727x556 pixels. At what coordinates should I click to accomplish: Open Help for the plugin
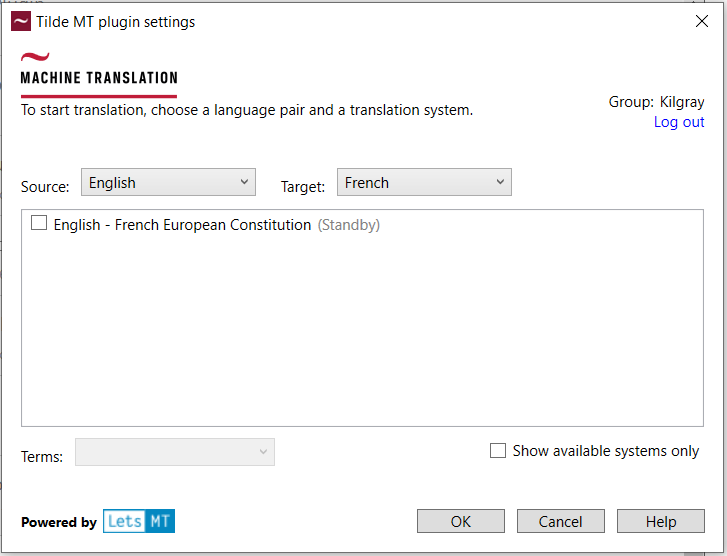660,521
